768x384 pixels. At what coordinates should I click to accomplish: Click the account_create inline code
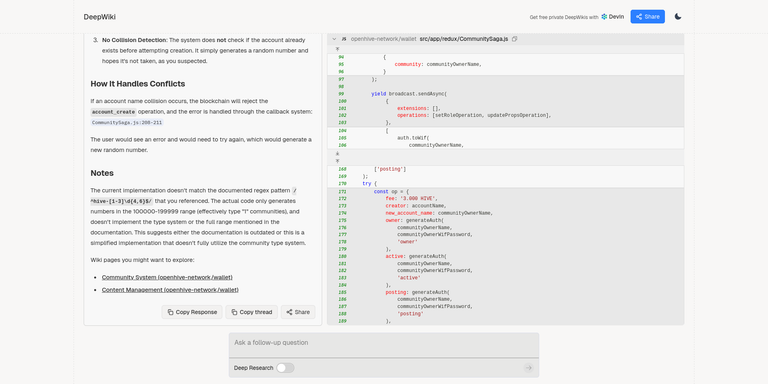113,112
